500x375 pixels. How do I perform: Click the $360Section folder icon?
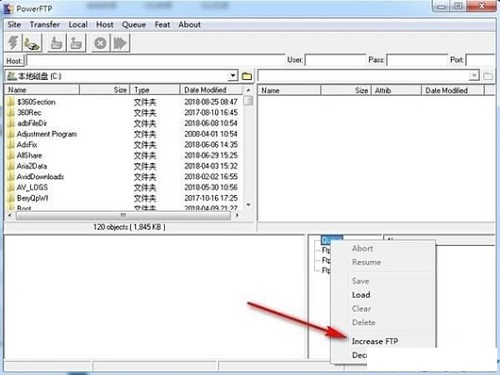coord(11,102)
